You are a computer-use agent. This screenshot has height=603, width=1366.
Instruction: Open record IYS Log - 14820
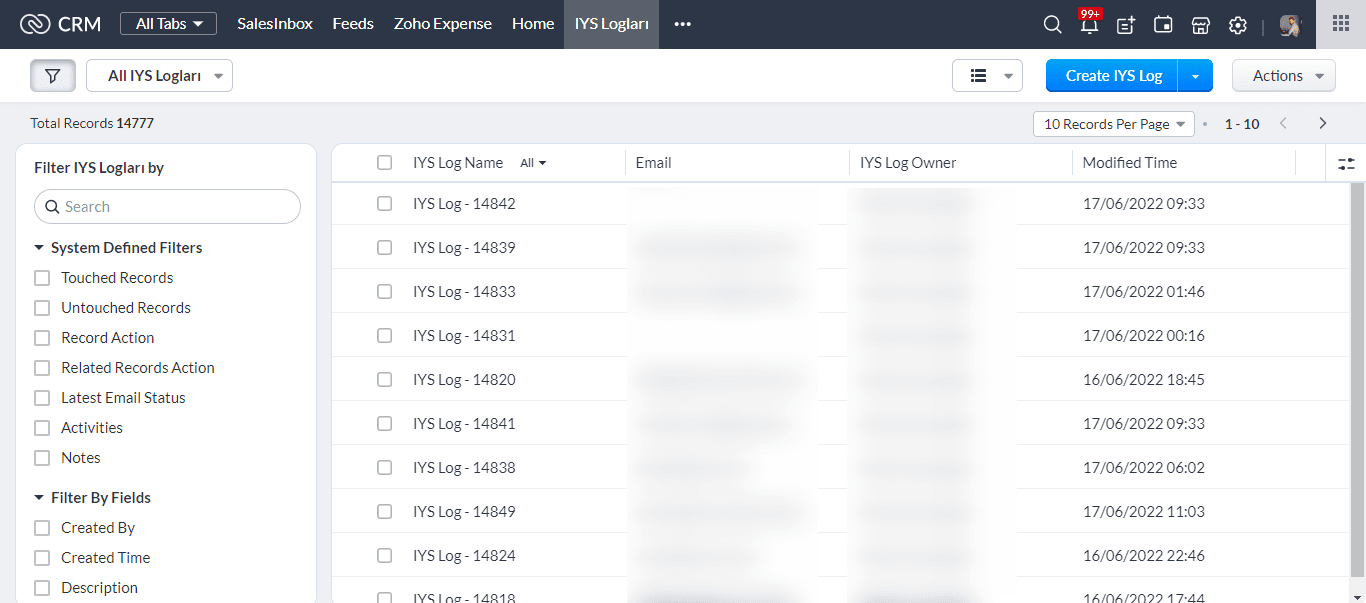coord(464,380)
